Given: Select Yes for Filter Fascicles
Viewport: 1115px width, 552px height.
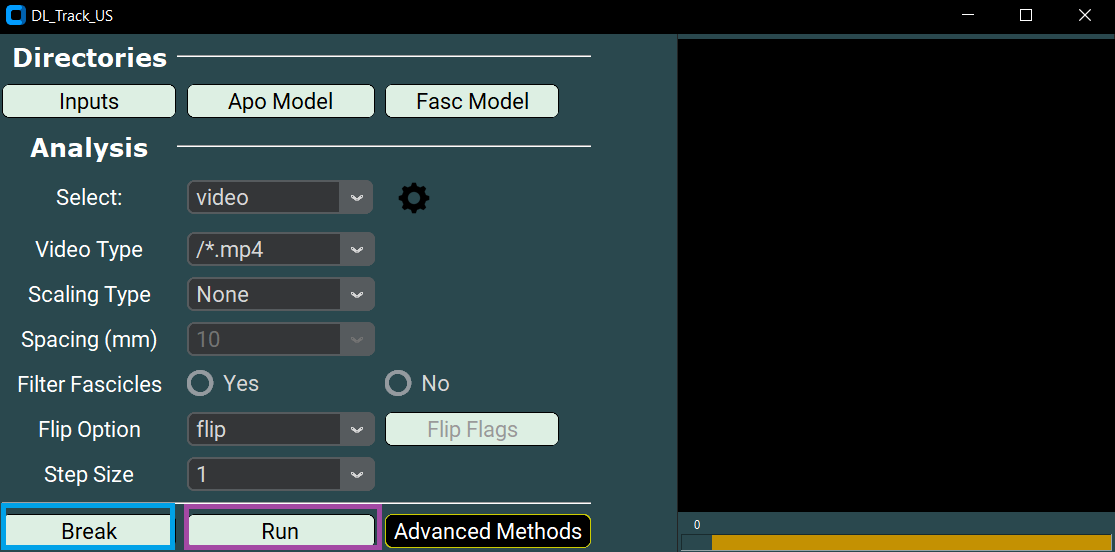Looking at the screenshot, I should [202, 384].
